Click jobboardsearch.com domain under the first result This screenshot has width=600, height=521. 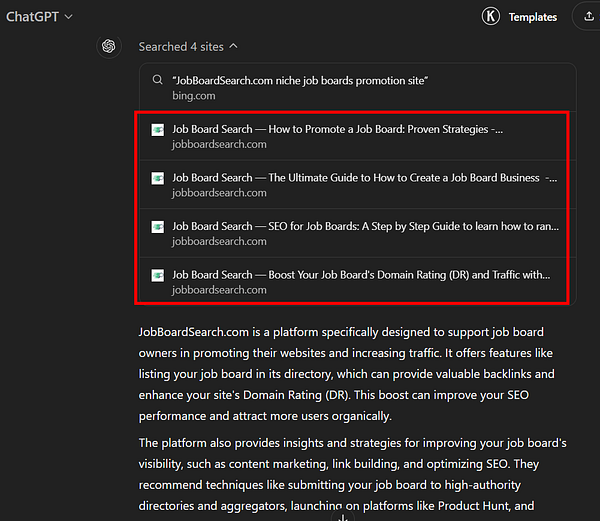click(219, 144)
